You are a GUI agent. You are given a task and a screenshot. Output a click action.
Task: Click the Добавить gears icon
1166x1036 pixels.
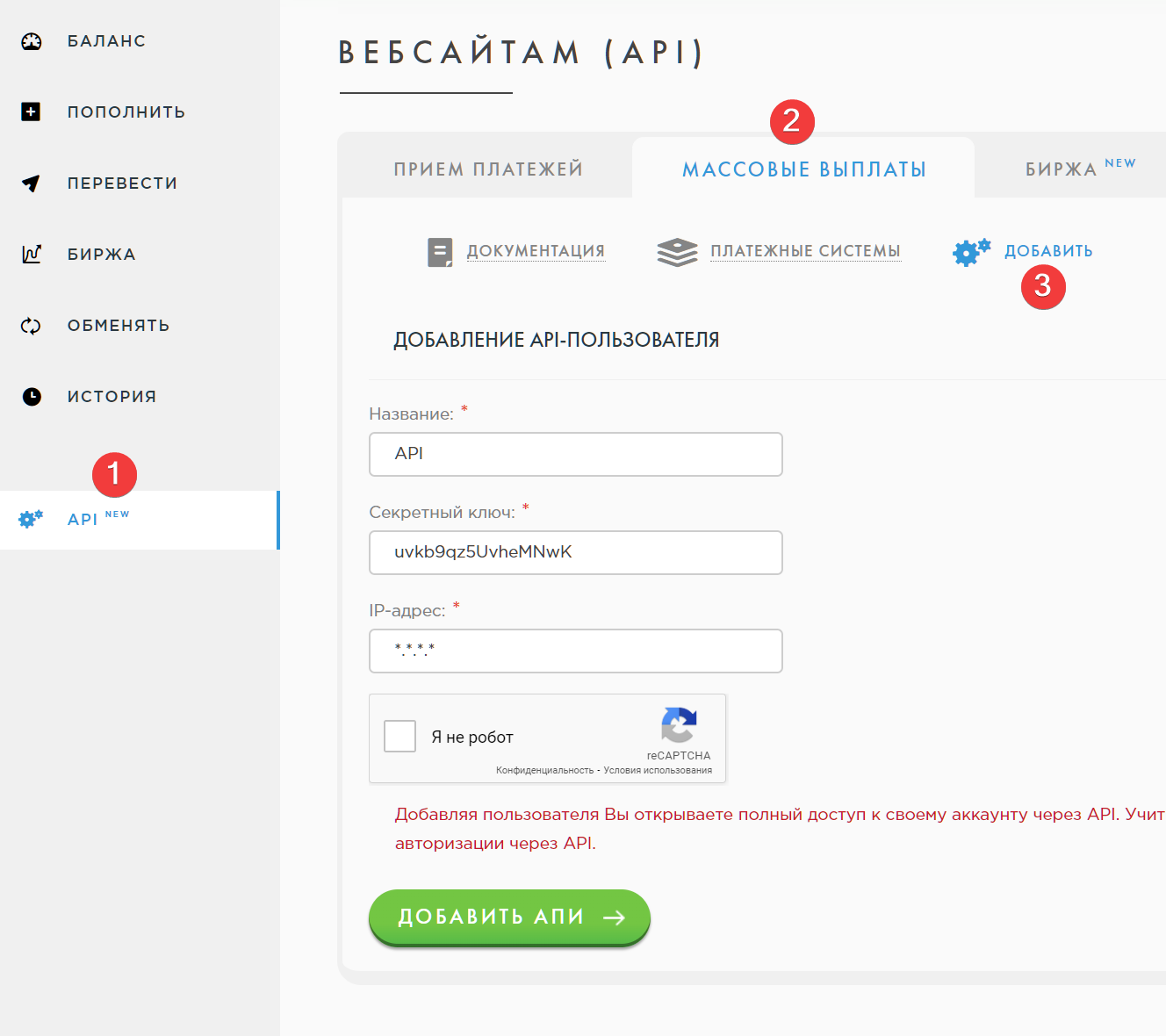click(x=971, y=252)
